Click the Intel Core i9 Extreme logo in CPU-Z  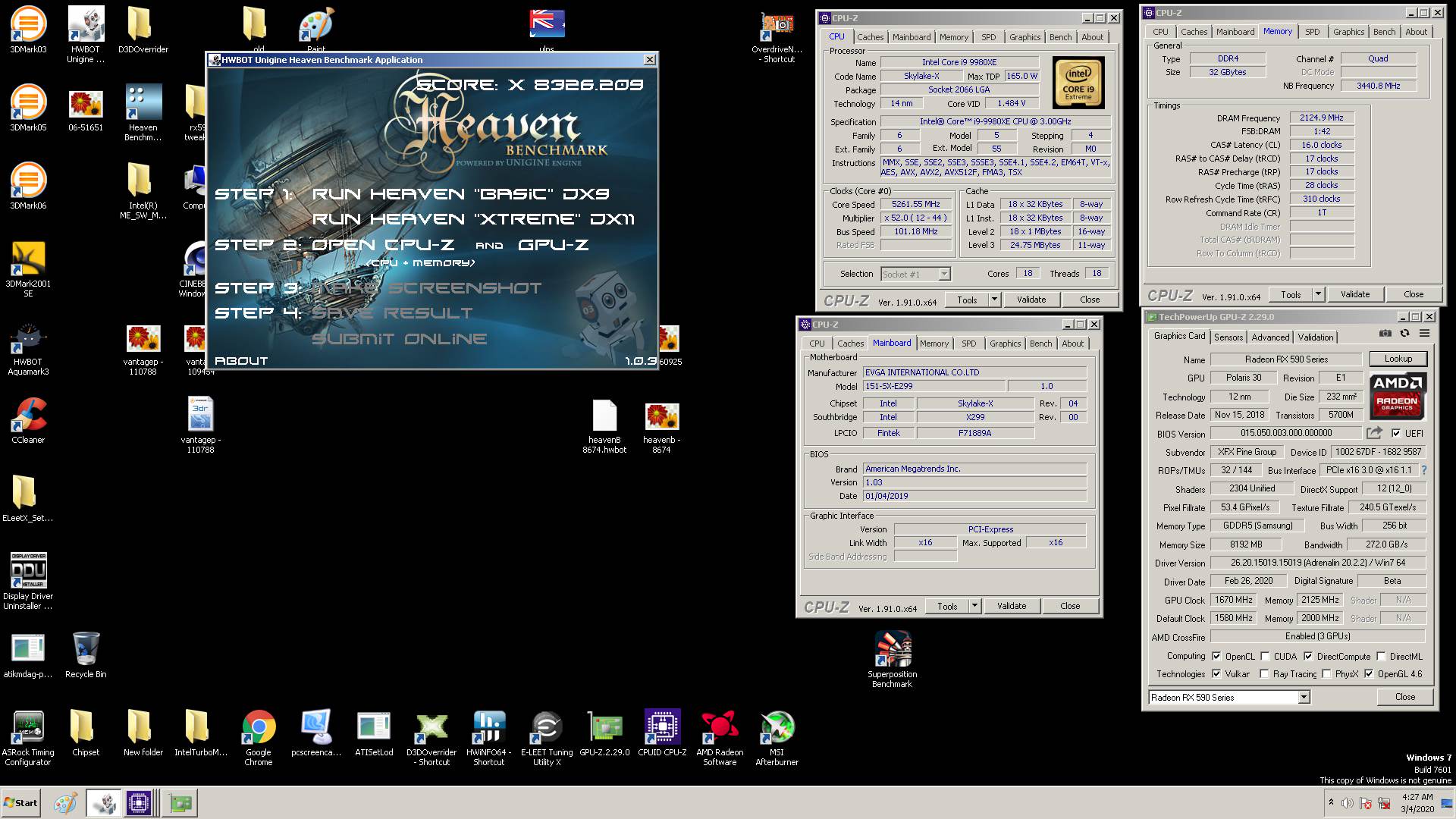tap(1078, 83)
